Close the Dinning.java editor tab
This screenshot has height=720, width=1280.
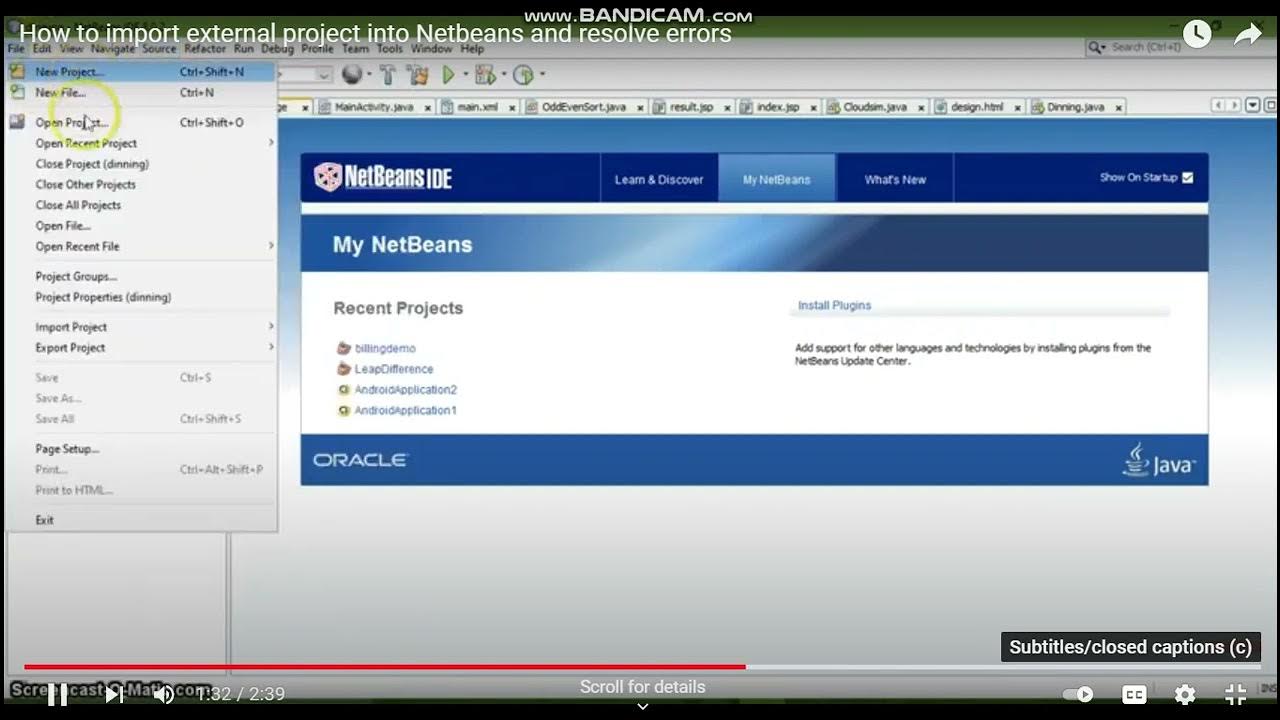[1118, 107]
